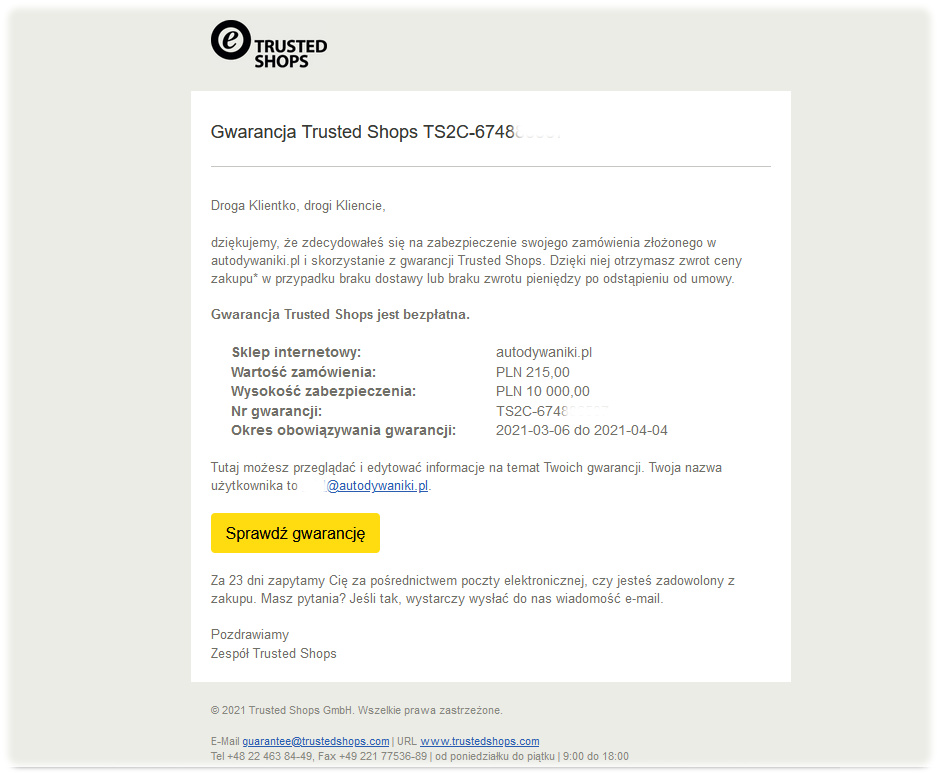Click the yellow Sprawdź gwarancję button
Screen dimensions: 939x773
point(295,533)
